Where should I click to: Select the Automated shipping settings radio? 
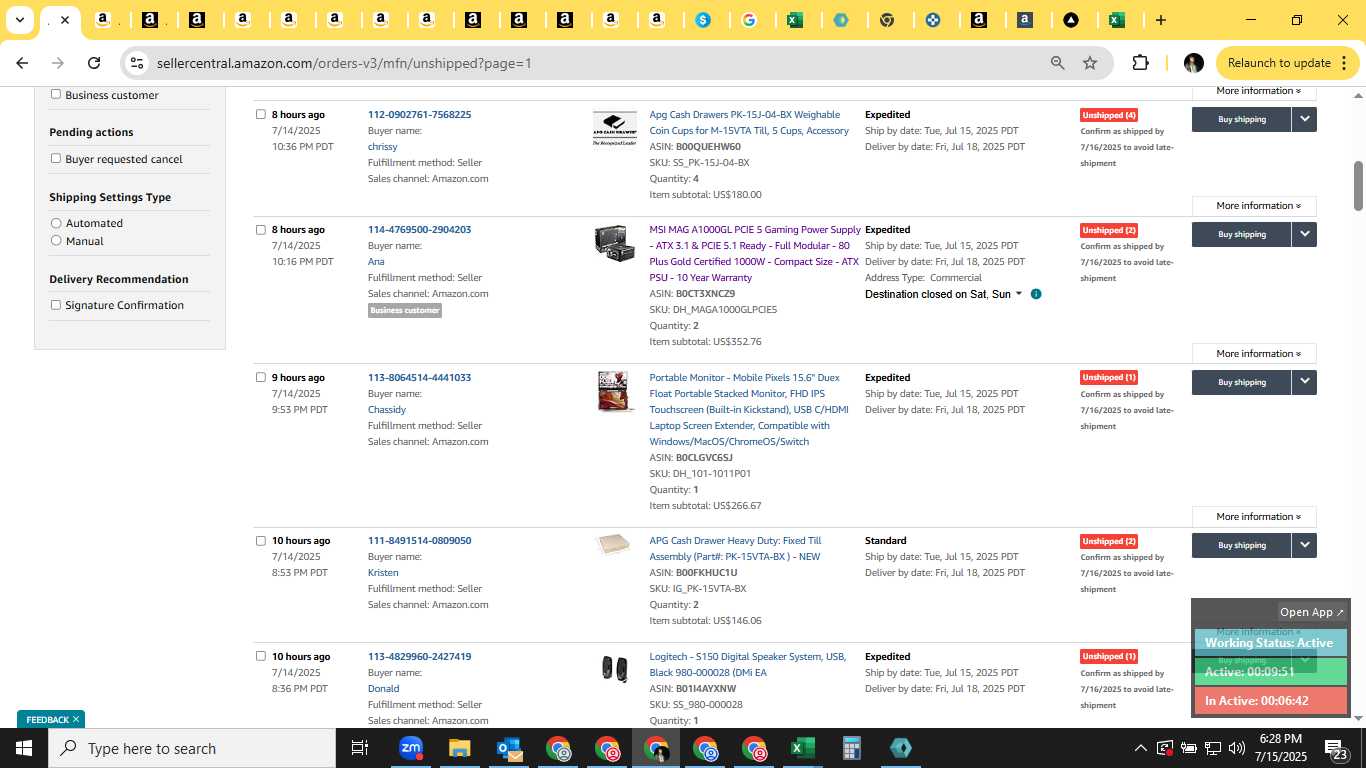point(56,223)
